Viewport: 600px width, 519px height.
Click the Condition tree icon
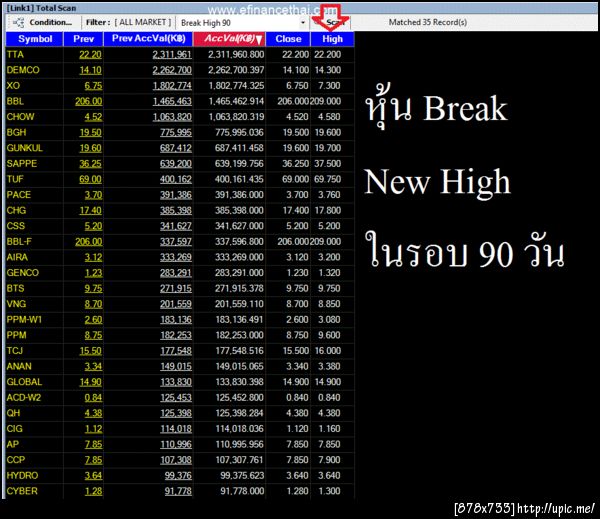click(x=18, y=23)
